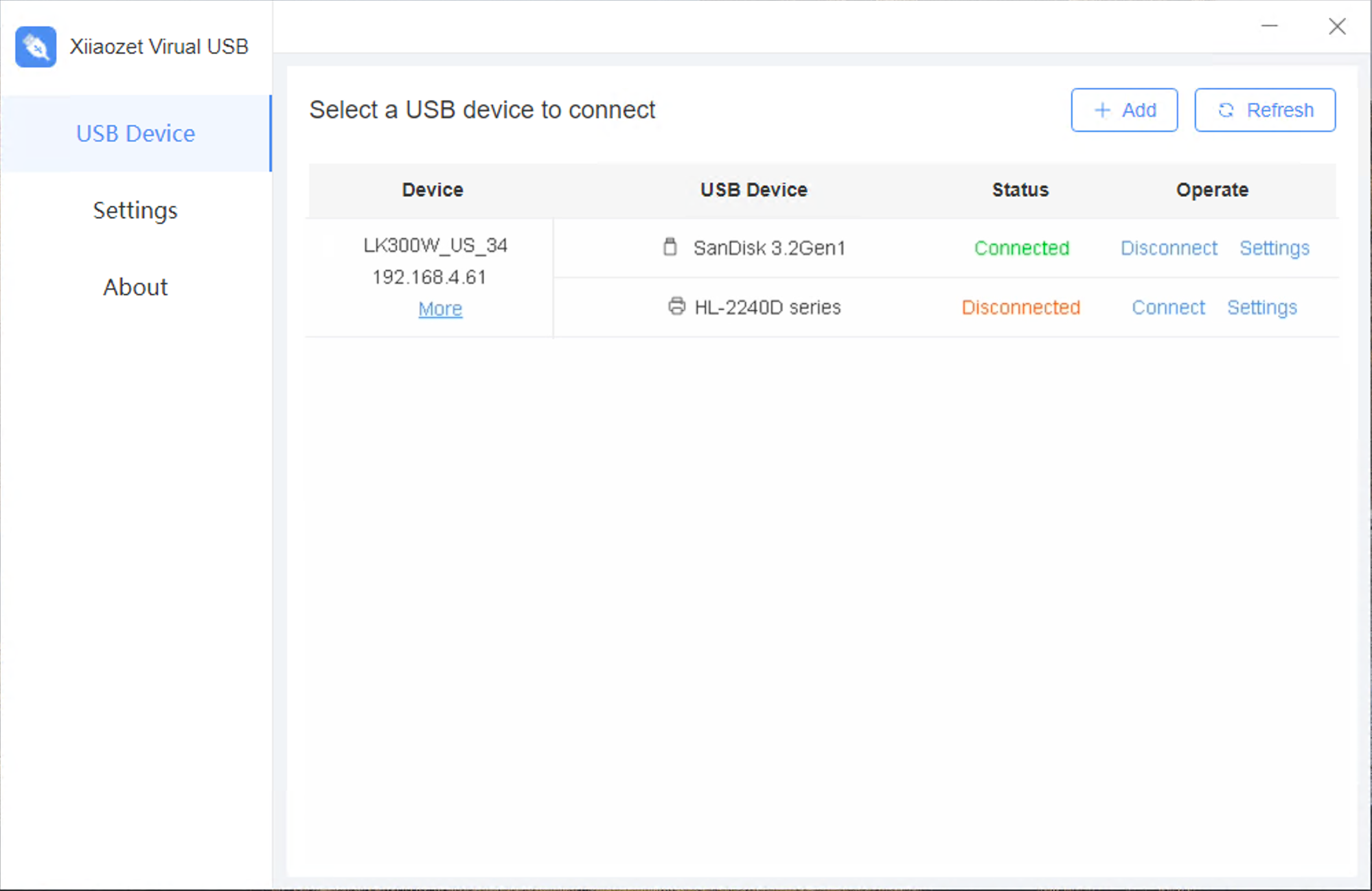Screen dimensions: 1372x891
Task: Click the SanDisk flash drive icon
Action: (670, 247)
